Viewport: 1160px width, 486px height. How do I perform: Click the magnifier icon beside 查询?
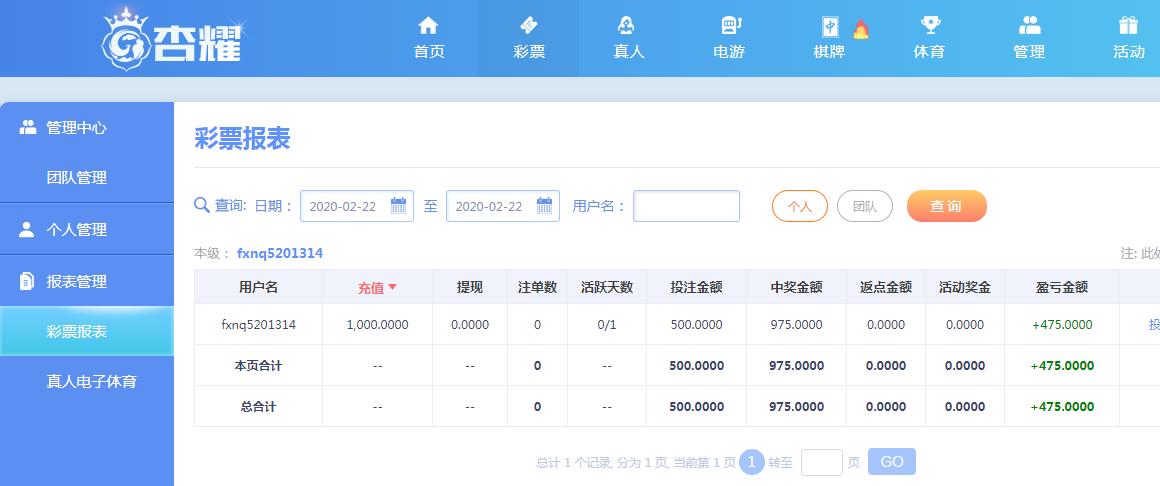(x=201, y=205)
